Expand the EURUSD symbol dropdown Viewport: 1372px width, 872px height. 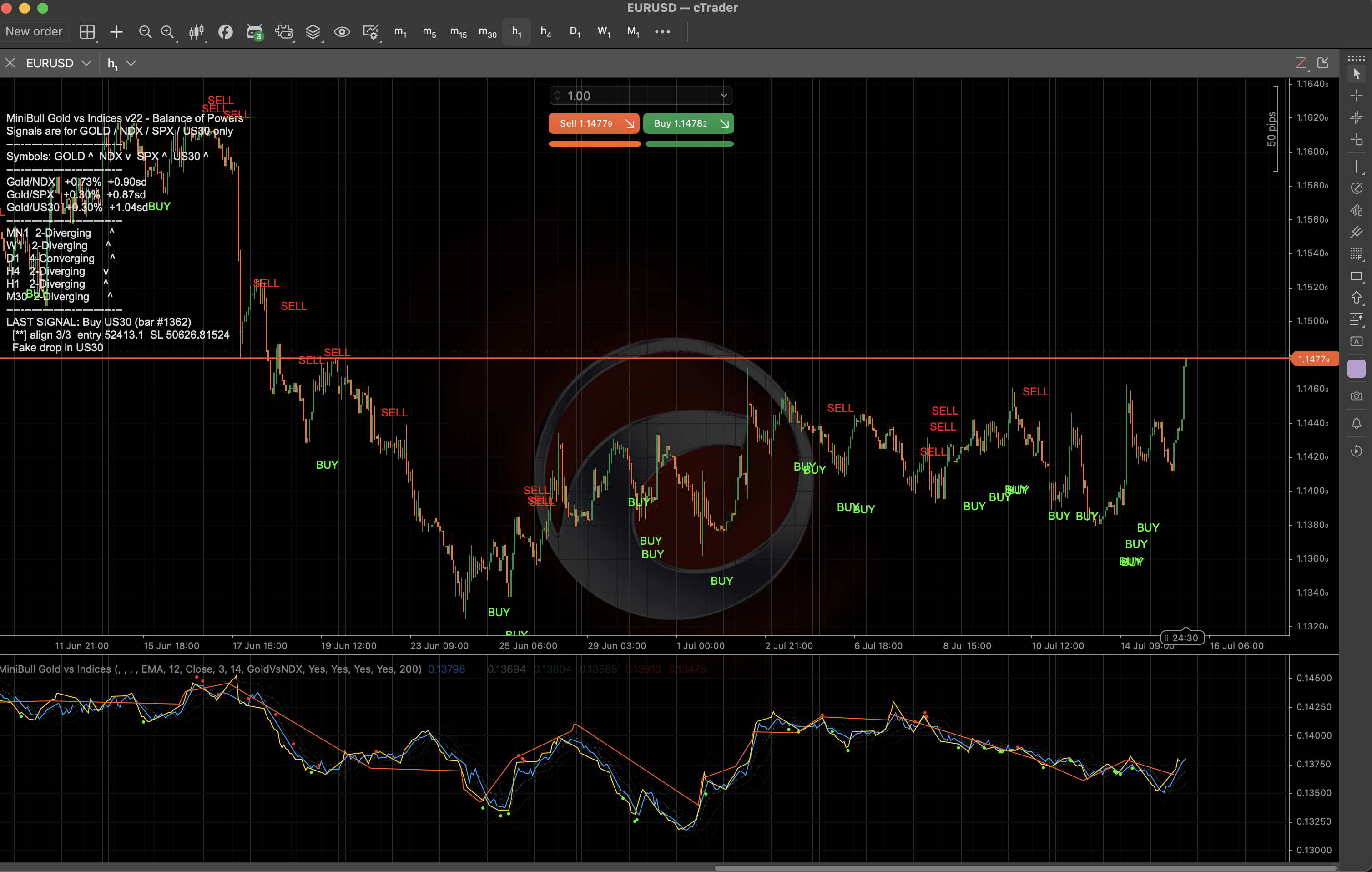pyautogui.click(x=86, y=63)
